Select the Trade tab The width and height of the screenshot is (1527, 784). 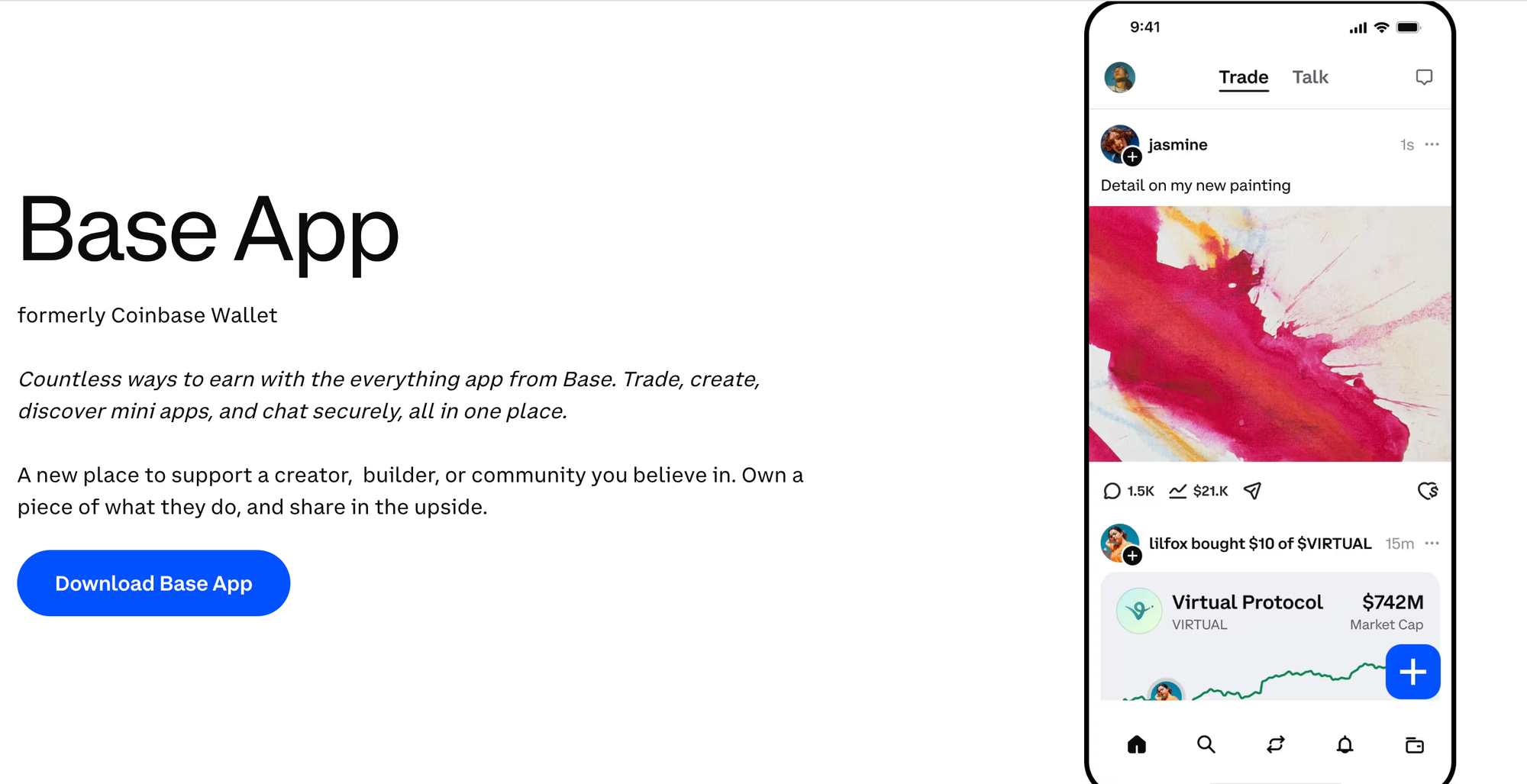click(x=1244, y=77)
